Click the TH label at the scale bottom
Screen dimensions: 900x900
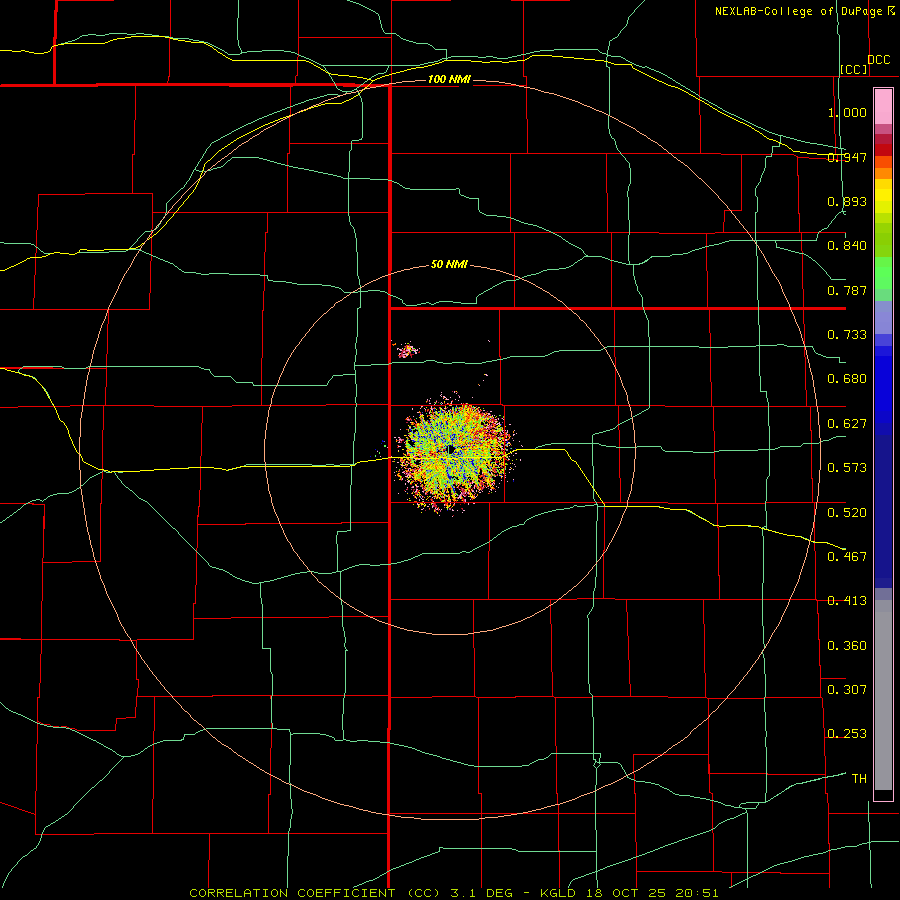pos(859,778)
